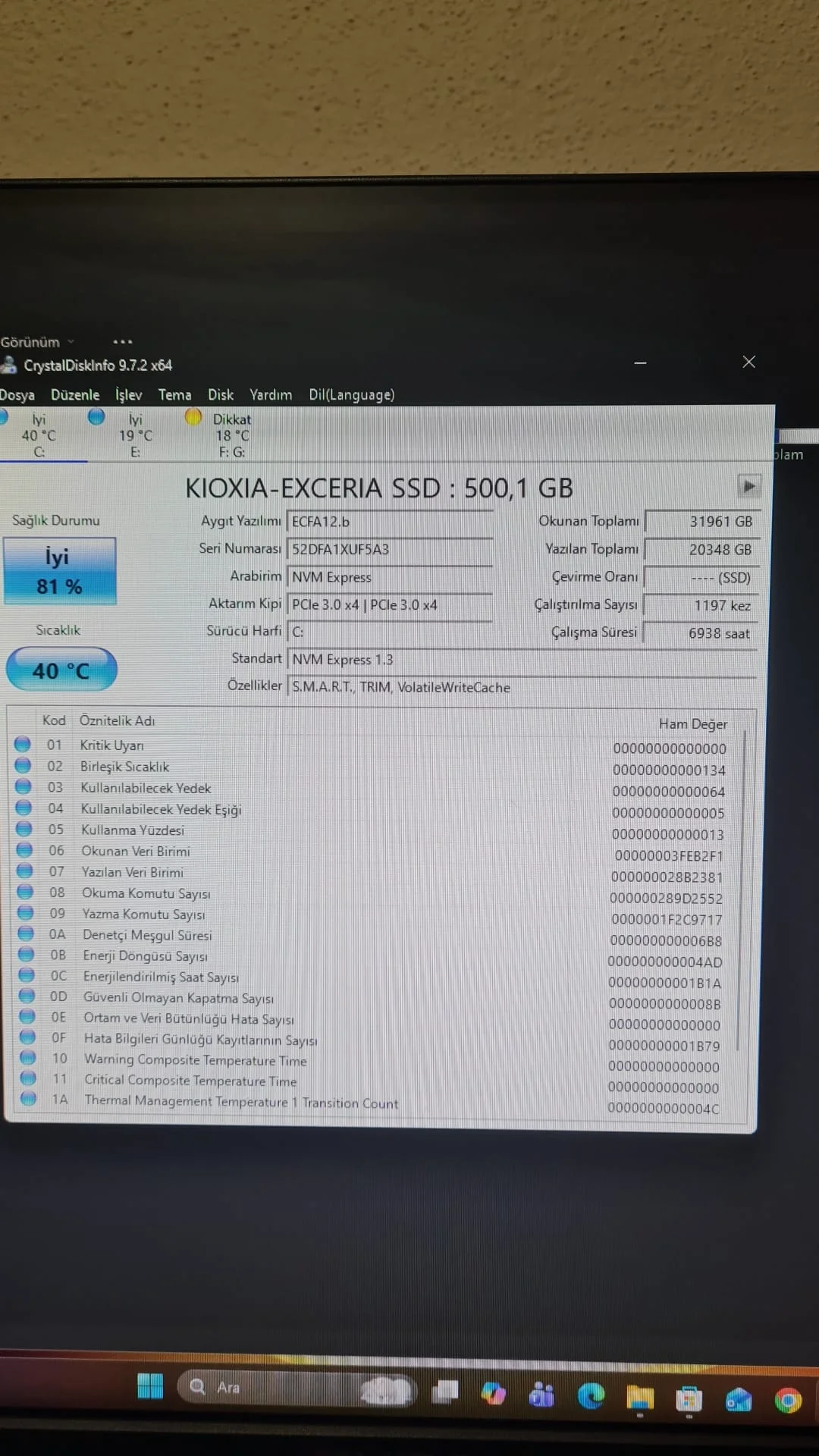Open the Yardım menu
The image size is (819, 1456).
point(271,395)
